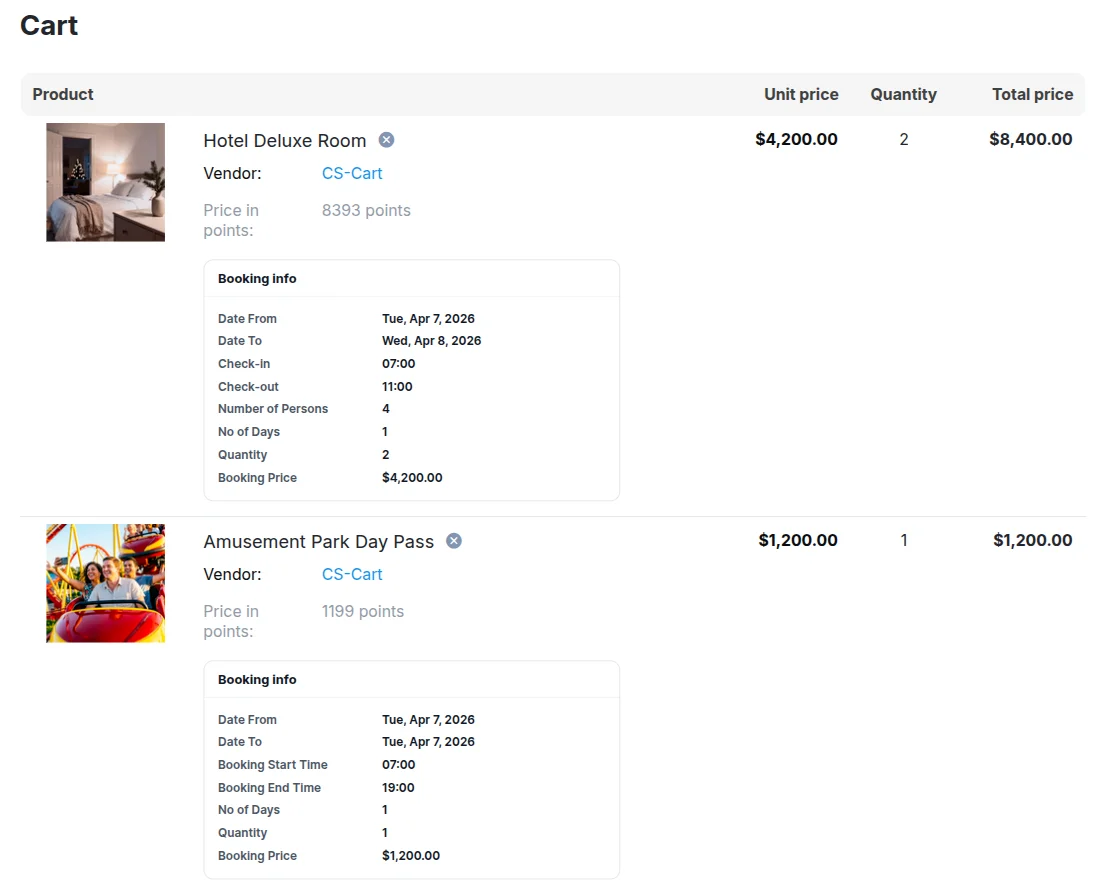This screenshot has height=880, width=1120.
Task: Remove Amusement Park Day Pass from cart
Action: (453, 540)
